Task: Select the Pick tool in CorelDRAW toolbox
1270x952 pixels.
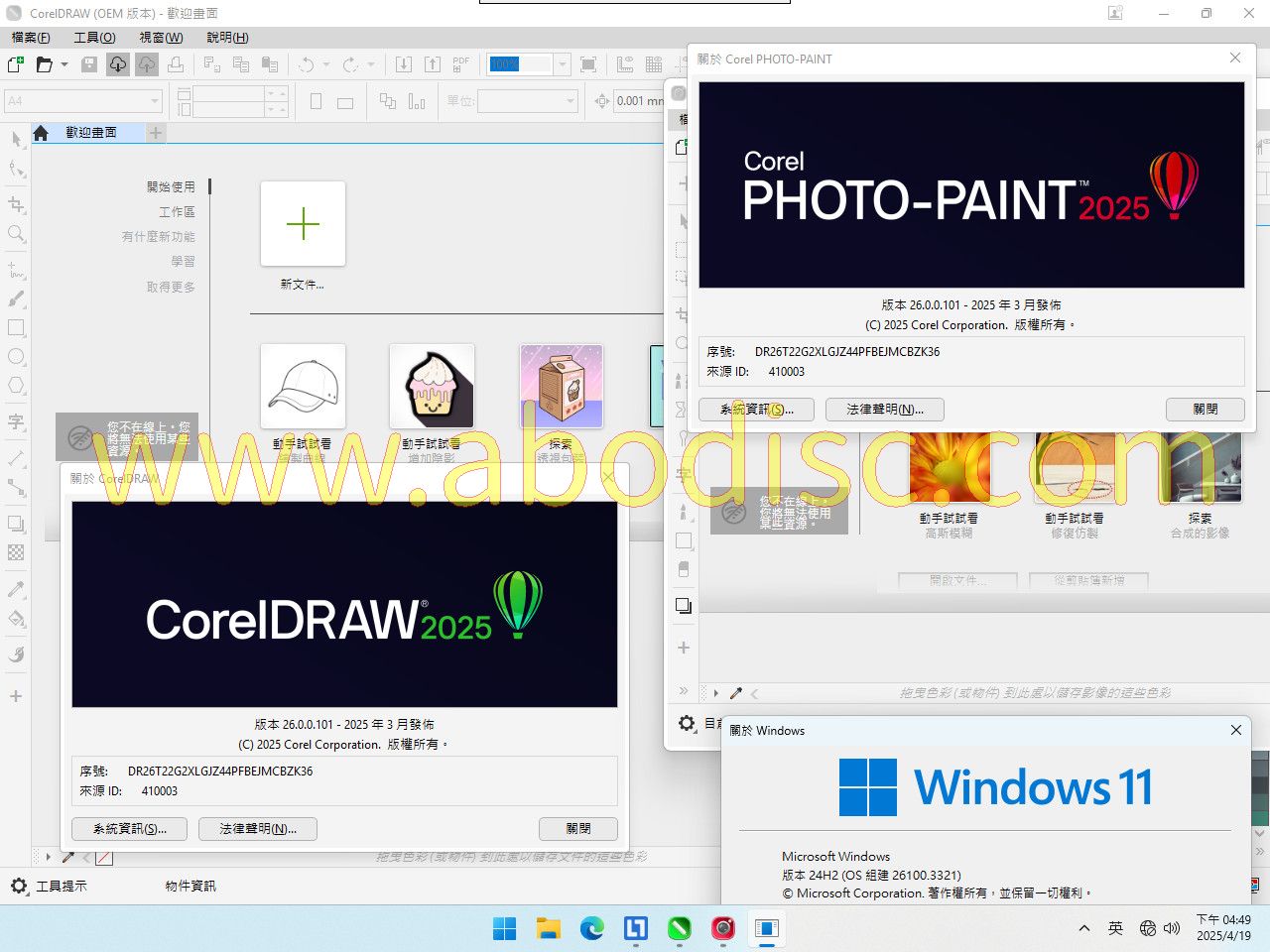Action: 16,139
